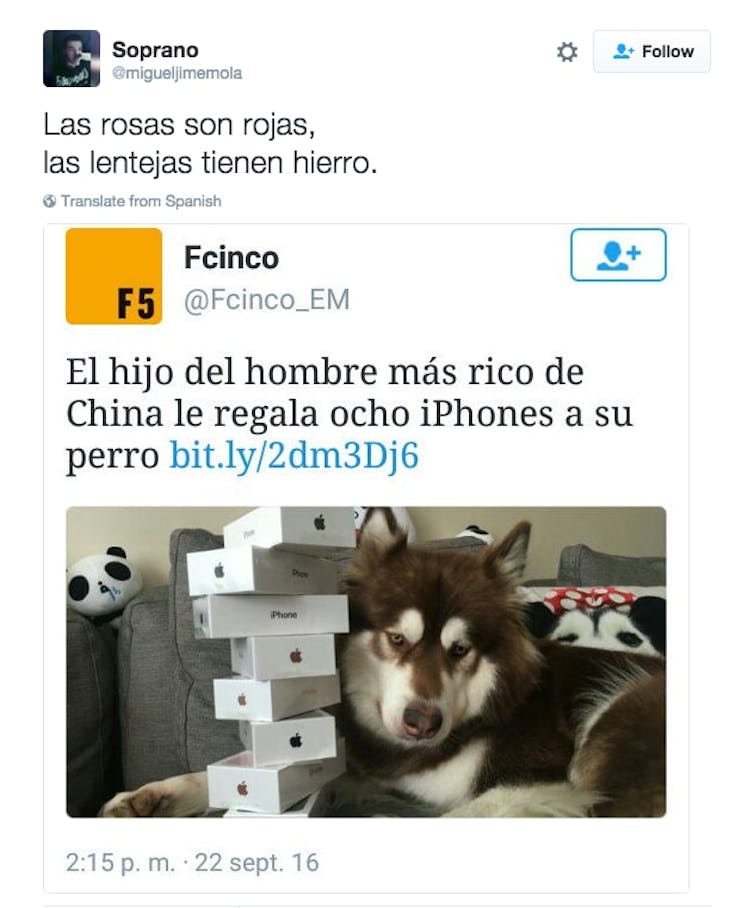Image resolution: width=754 pixels, height=908 pixels.
Task: Open the 2:15 p. m. 22 sept. 16 timestamp
Action: [x=192, y=862]
